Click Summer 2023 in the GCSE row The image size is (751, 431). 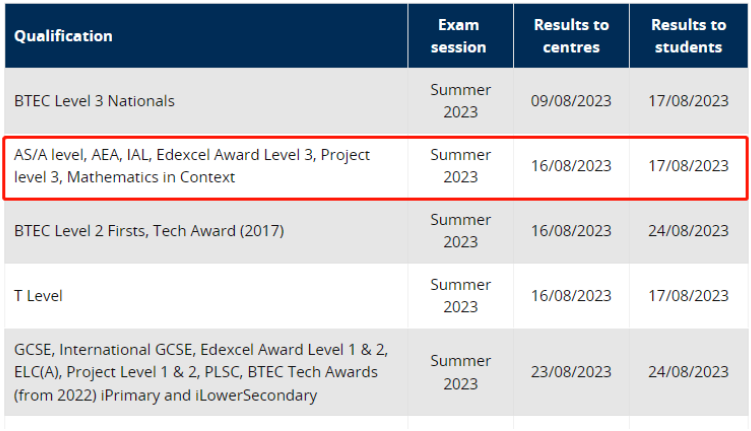460,372
